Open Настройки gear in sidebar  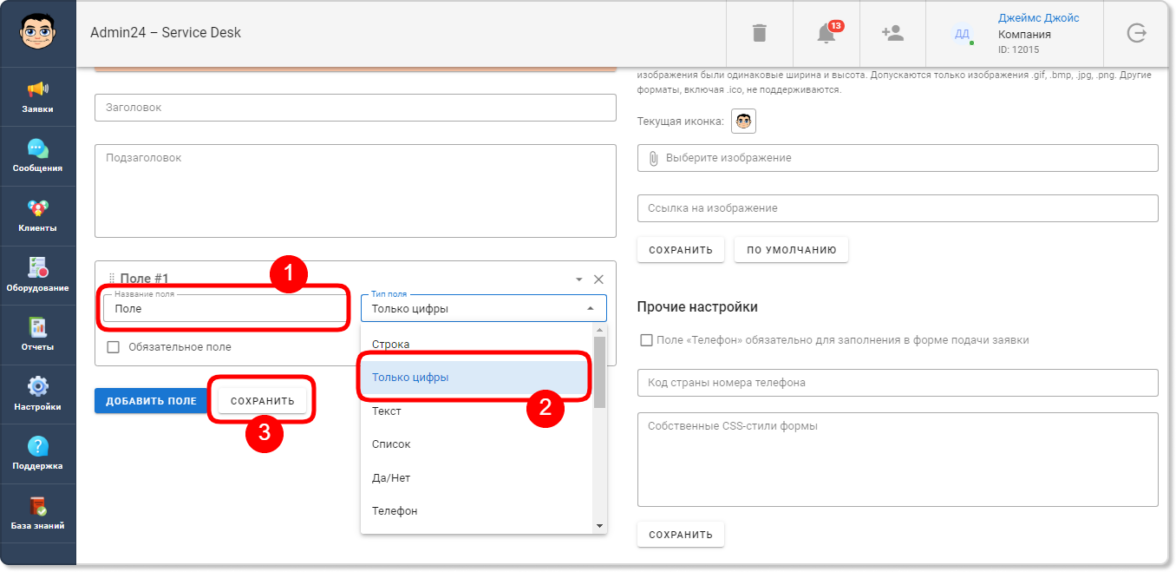[38, 394]
